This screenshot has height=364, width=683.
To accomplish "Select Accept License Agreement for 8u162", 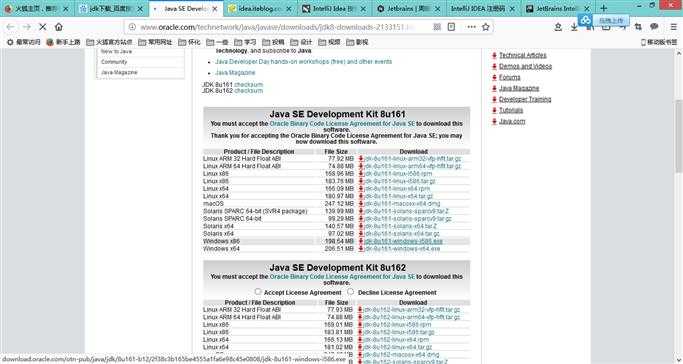I will click(258, 292).
